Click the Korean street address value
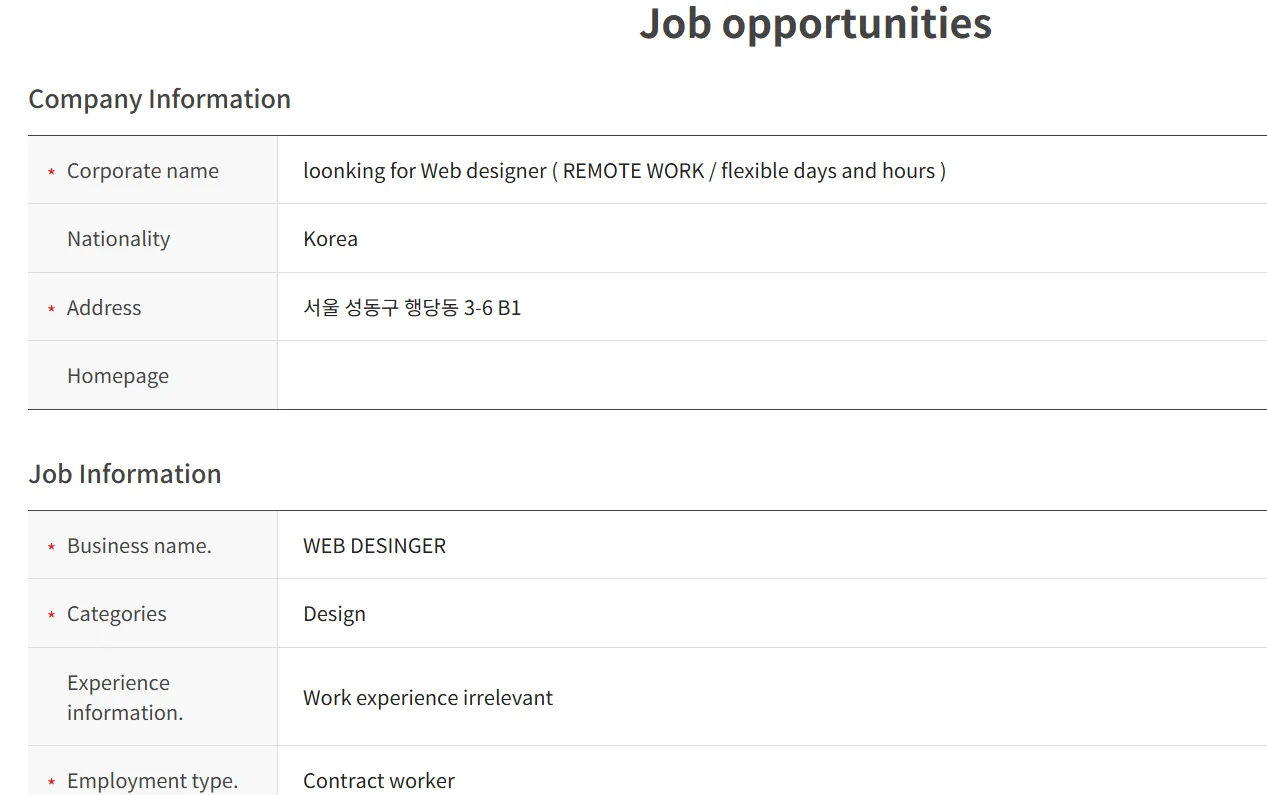 point(412,308)
